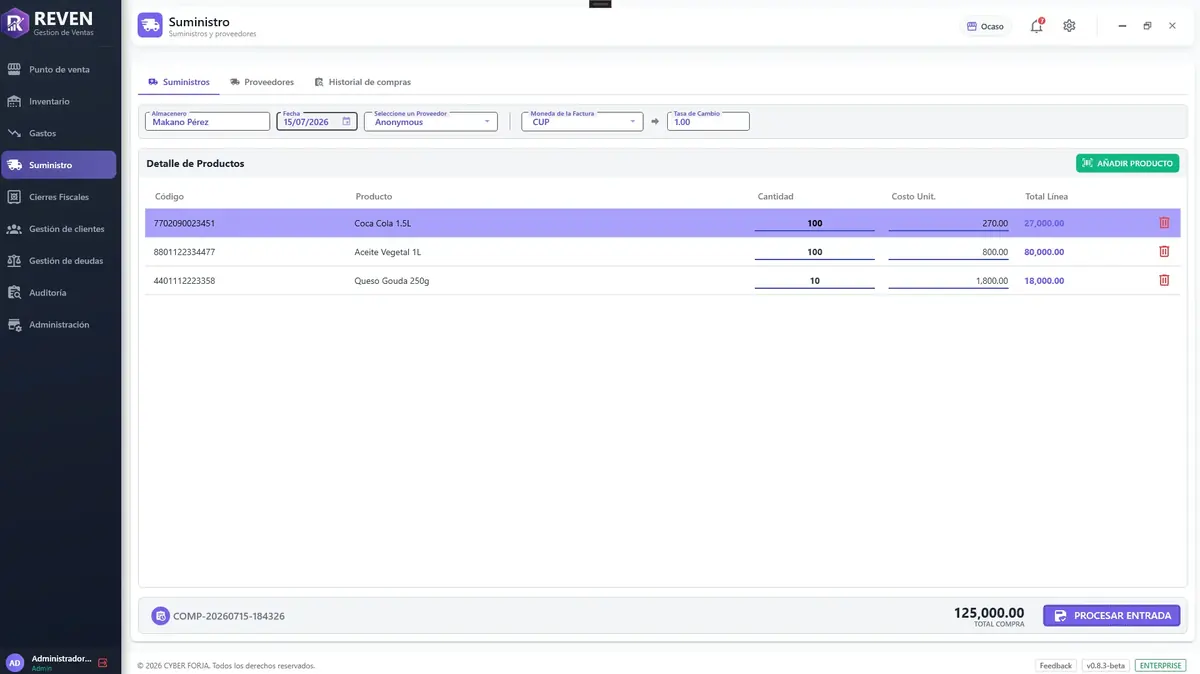The width and height of the screenshot is (1200, 674).
Task: Open the Fecha calendar picker icon
Action: tap(346, 121)
